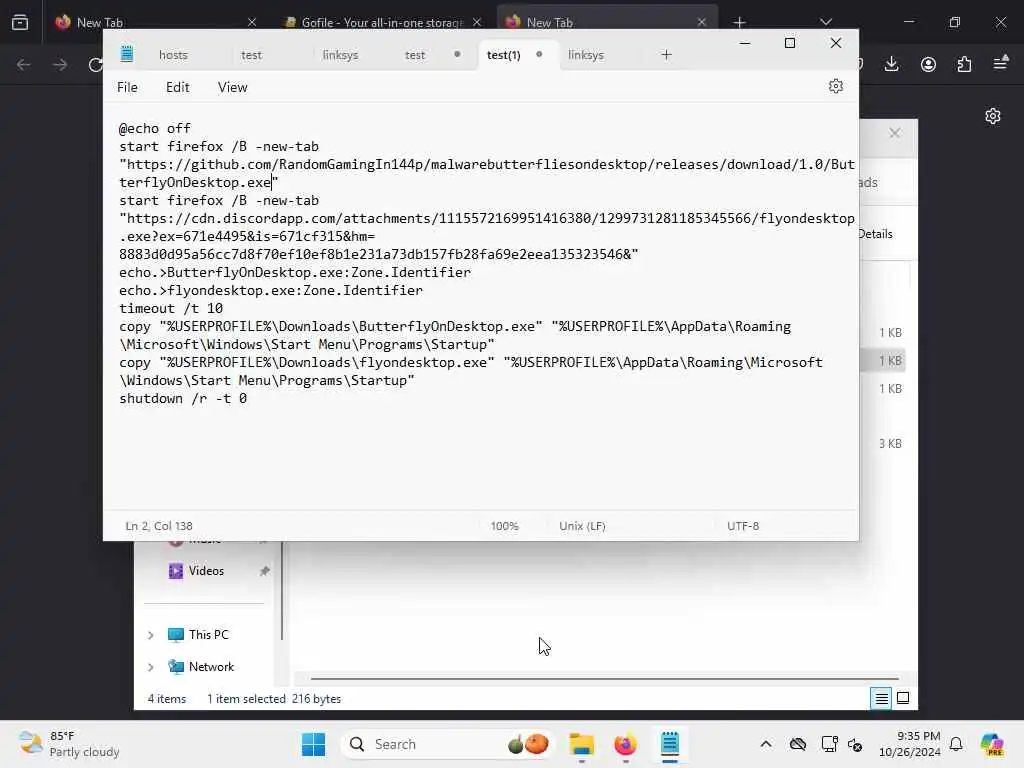Viewport: 1024px width, 768px height.
Task: Open Notepad from the taskbar
Action: 669,744
